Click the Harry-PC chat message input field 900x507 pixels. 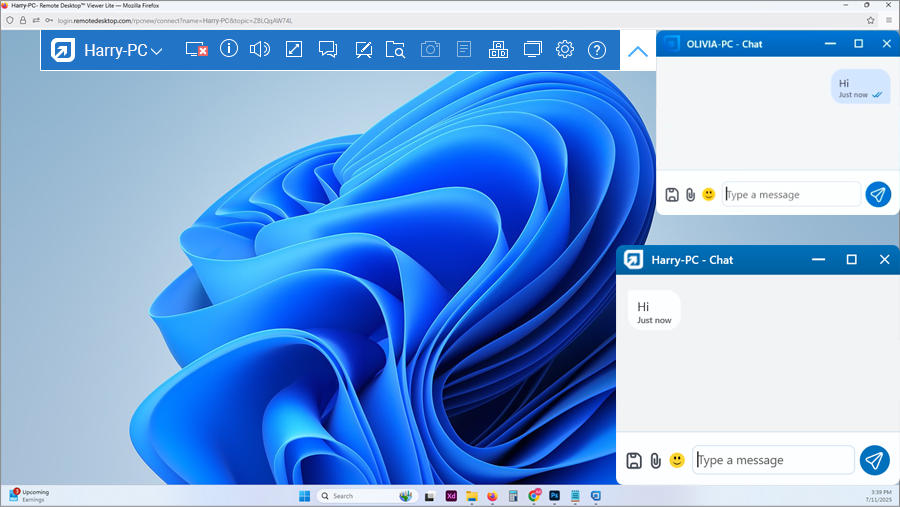pos(773,460)
